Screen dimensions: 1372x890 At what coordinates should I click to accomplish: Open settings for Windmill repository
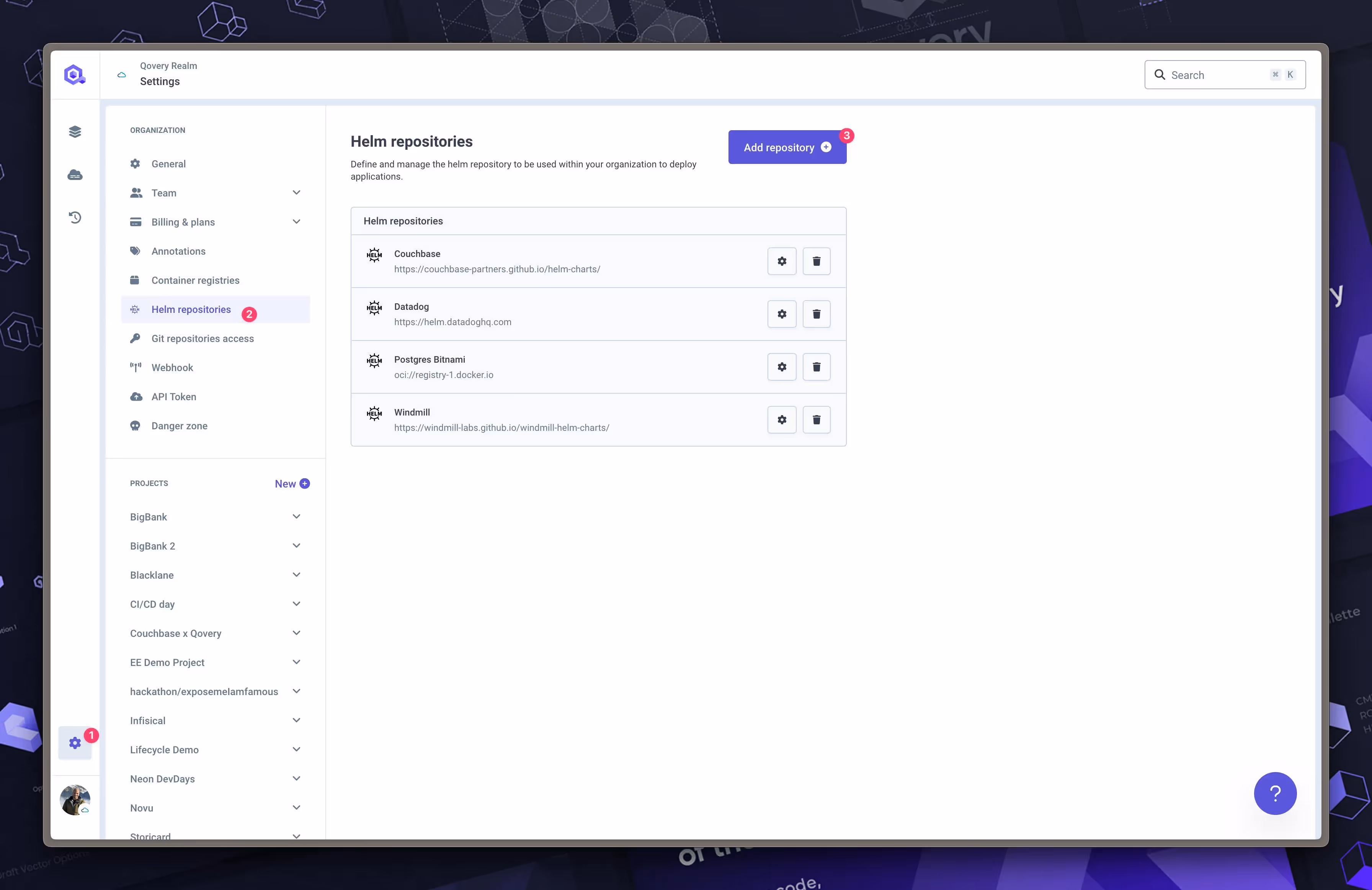pos(782,420)
